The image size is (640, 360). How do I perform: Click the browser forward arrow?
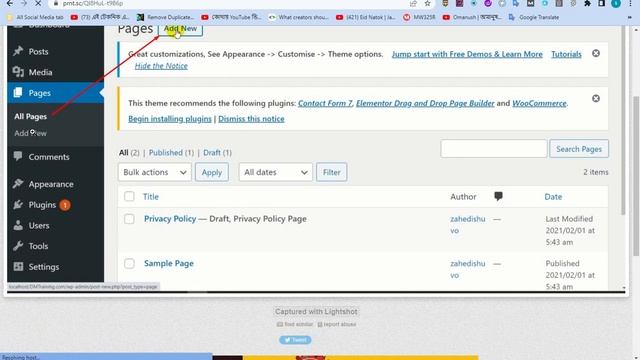coord(23,3)
